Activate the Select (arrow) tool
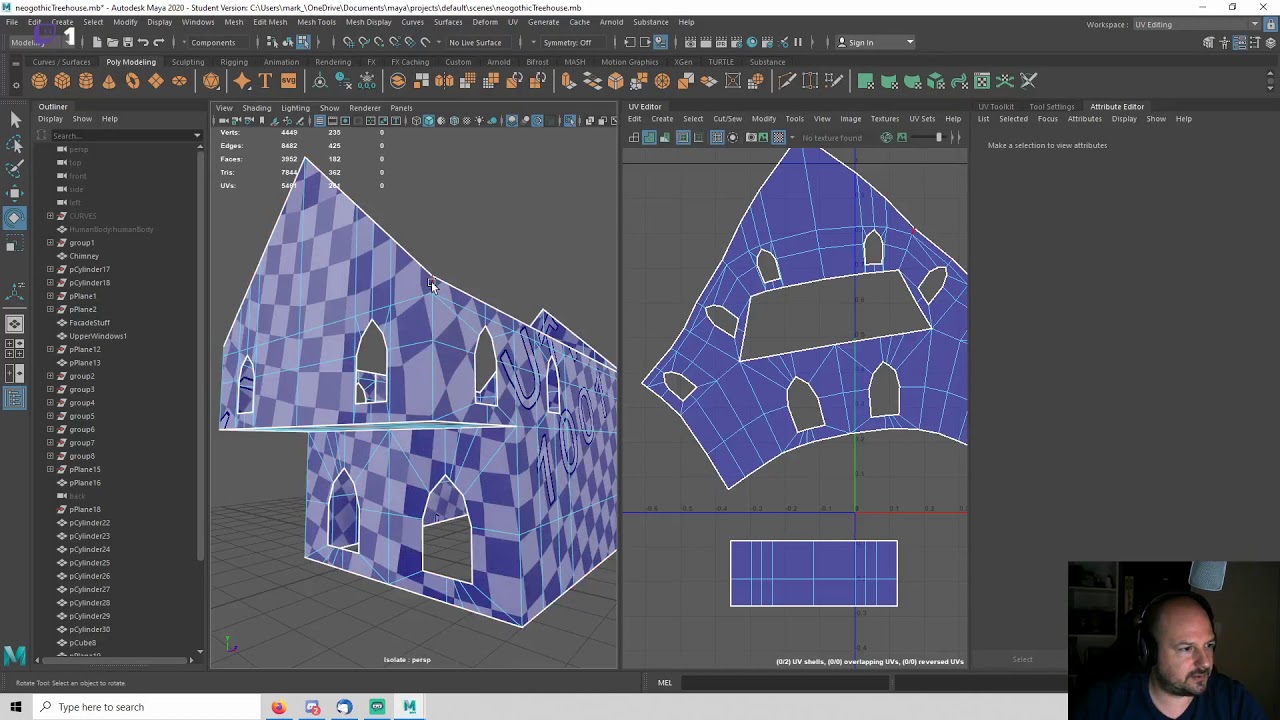 [x=14, y=120]
